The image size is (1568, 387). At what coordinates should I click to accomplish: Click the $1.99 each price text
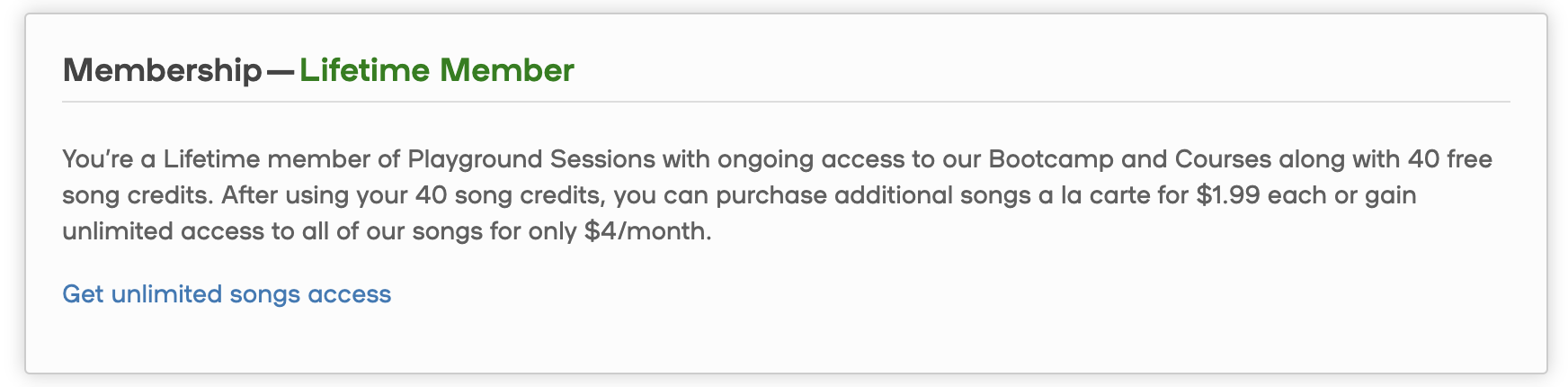[x=1261, y=195]
